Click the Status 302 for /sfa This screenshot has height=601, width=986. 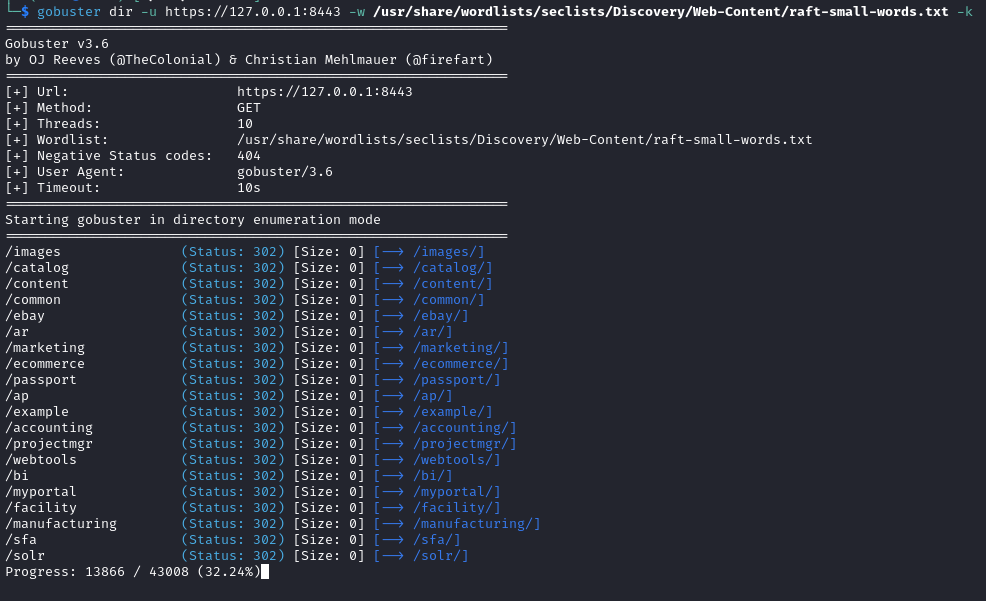click(x=233, y=539)
